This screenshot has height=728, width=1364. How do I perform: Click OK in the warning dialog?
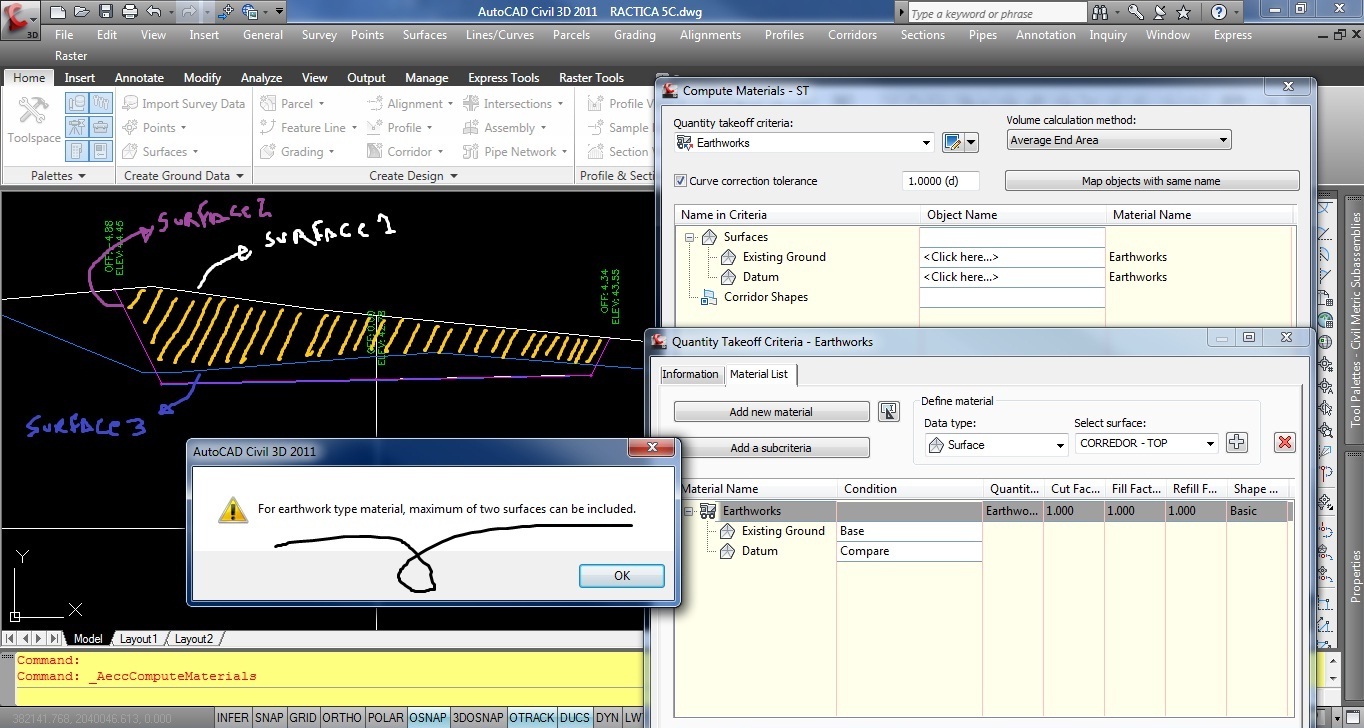[622, 576]
